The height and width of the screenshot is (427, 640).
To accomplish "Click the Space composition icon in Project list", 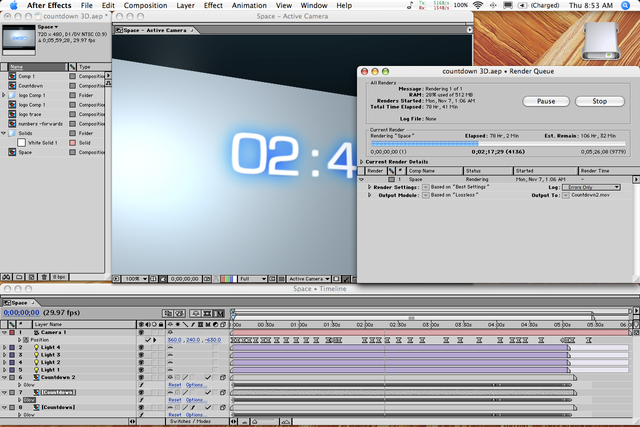I will point(13,152).
